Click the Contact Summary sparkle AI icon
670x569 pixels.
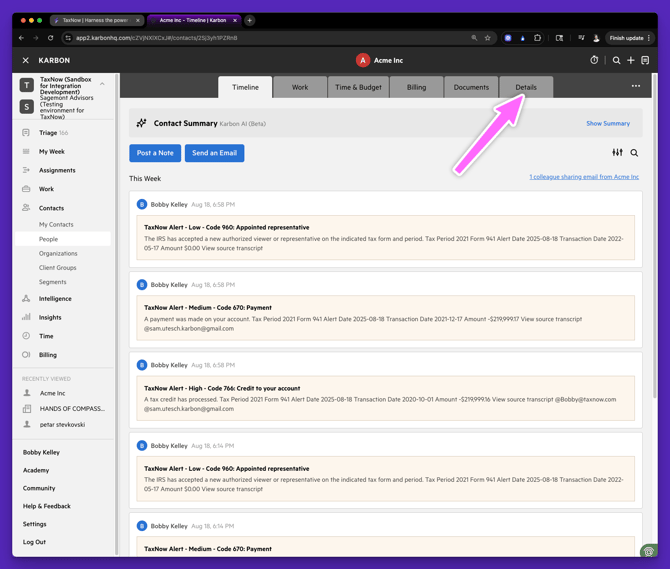141,123
